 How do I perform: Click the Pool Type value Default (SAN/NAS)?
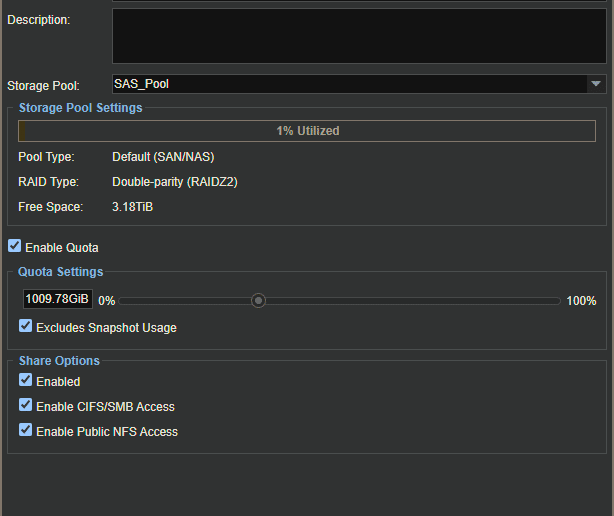click(163, 157)
